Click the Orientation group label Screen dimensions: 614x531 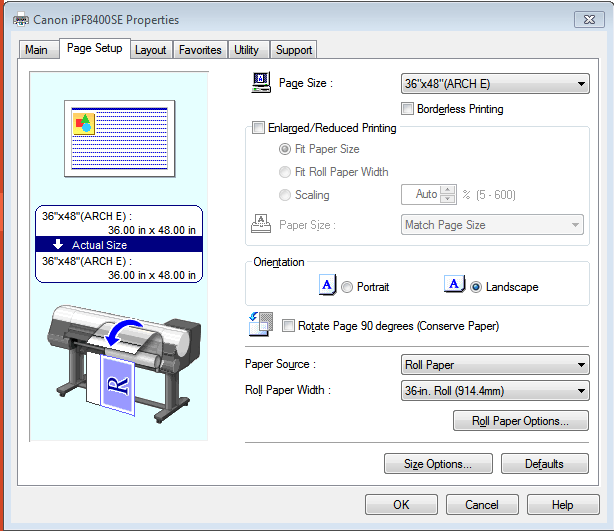279,262
